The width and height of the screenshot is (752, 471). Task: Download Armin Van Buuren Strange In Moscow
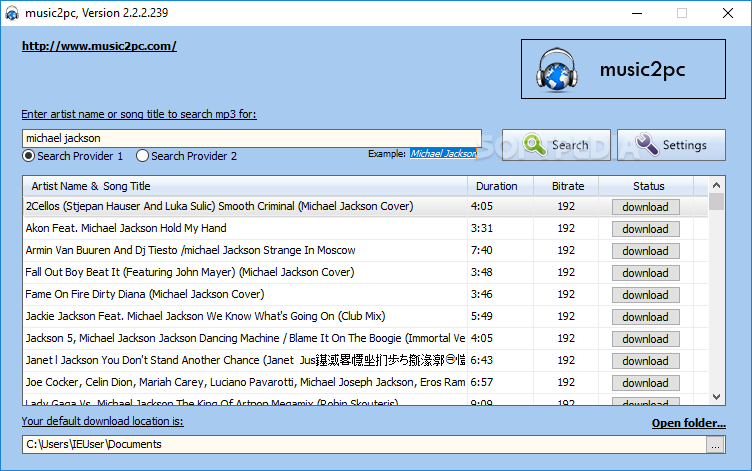tap(646, 251)
